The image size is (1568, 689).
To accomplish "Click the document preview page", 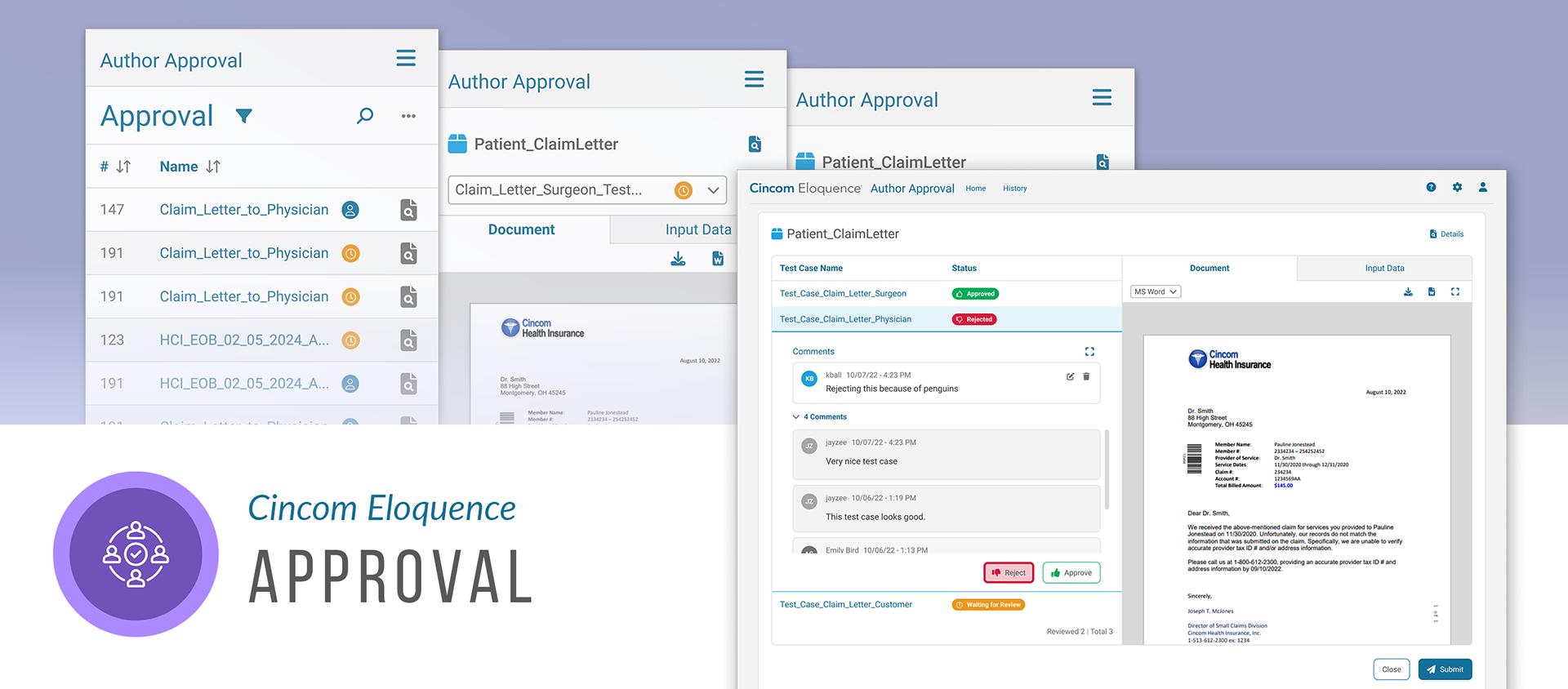I will point(1297,490).
